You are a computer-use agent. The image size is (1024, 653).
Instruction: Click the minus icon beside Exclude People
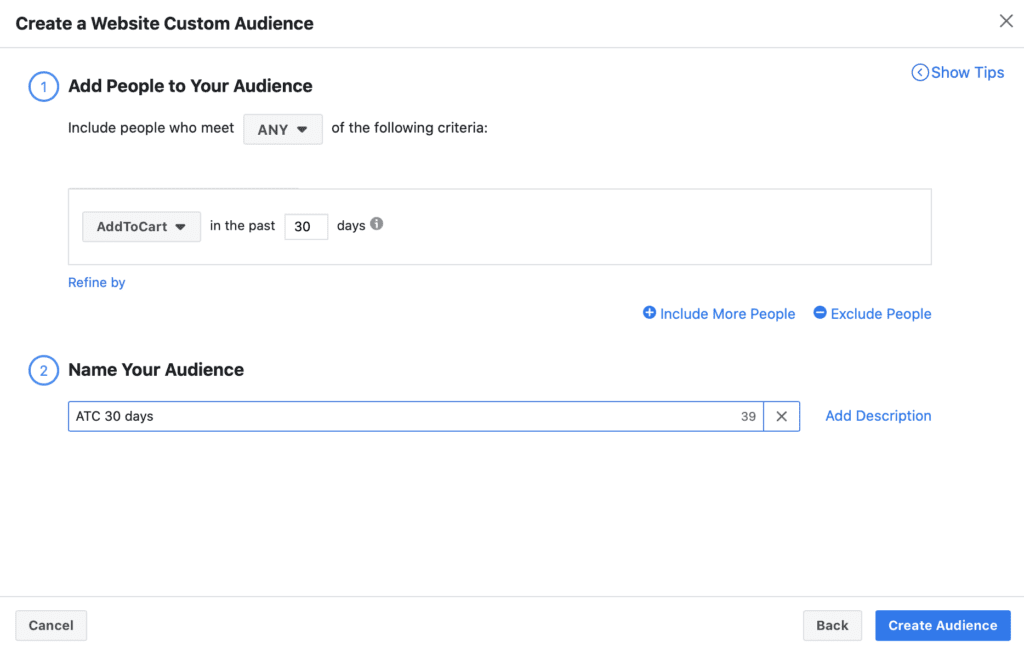tap(819, 313)
